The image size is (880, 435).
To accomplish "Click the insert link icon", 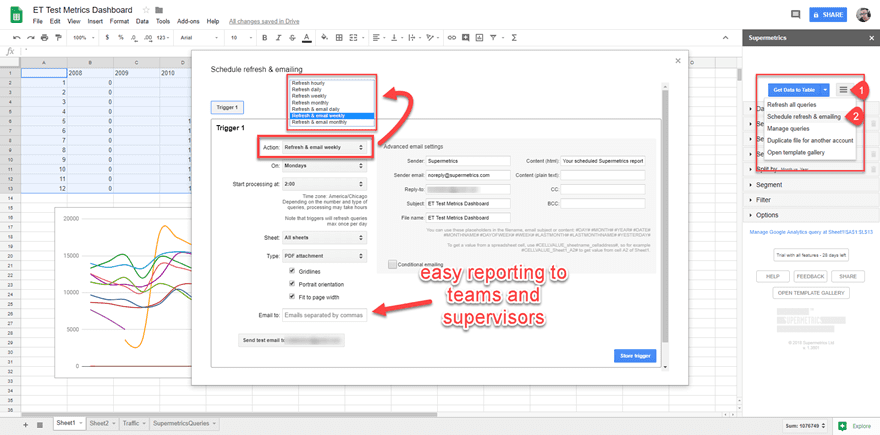I will point(451,38).
